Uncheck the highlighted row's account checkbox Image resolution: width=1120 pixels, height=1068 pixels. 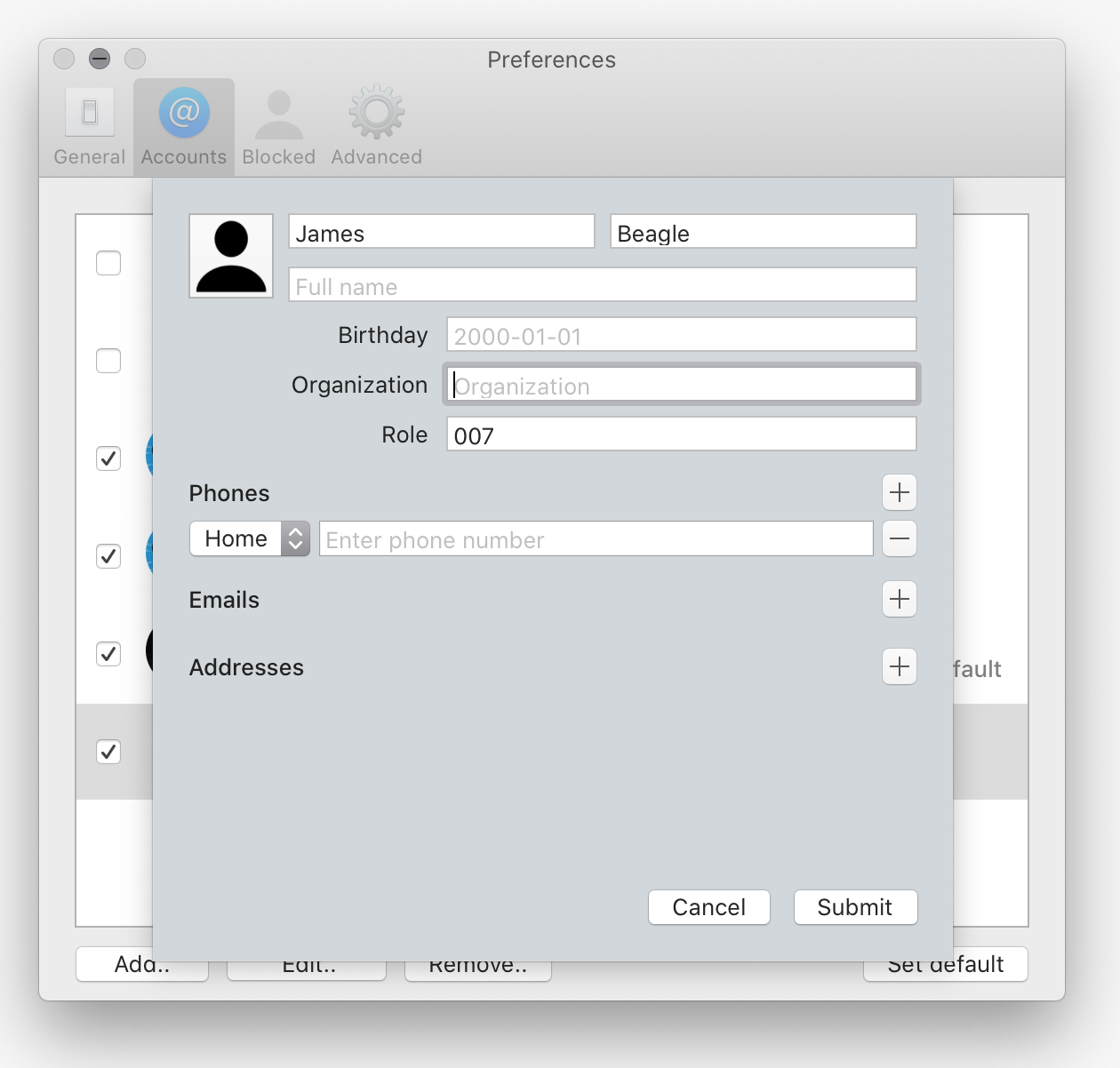(x=108, y=752)
